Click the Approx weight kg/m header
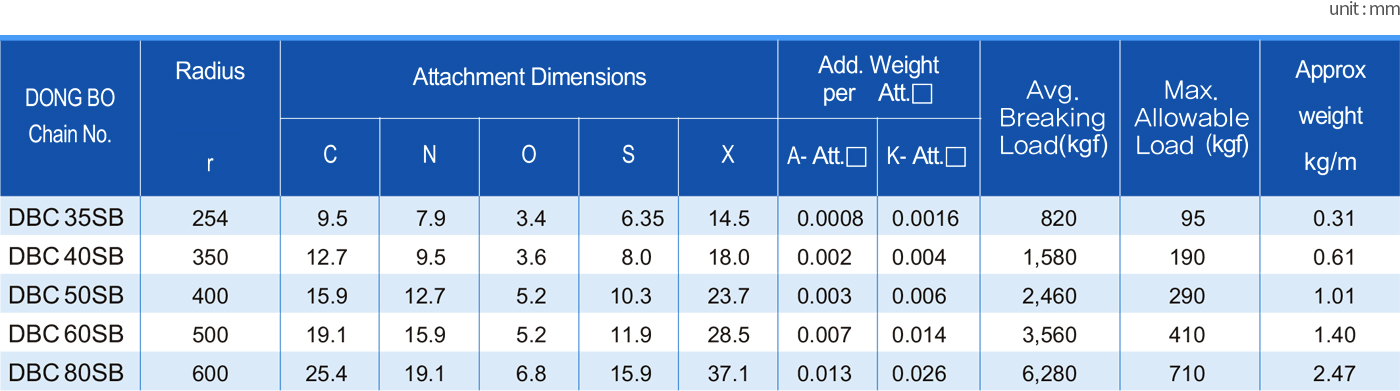 pyautogui.click(x=1330, y=117)
